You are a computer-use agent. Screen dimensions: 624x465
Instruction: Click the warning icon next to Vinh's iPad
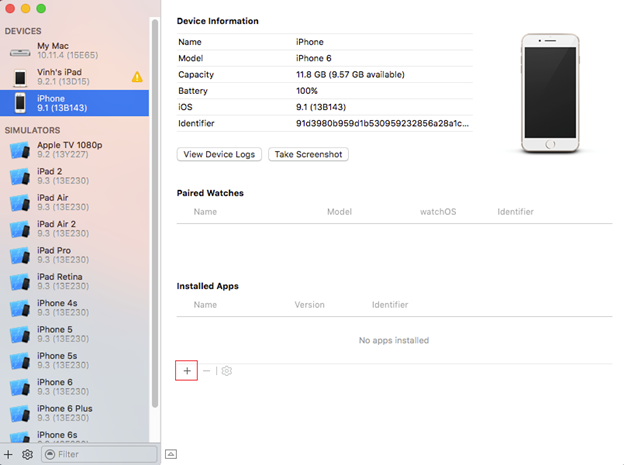tap(137, 77)
